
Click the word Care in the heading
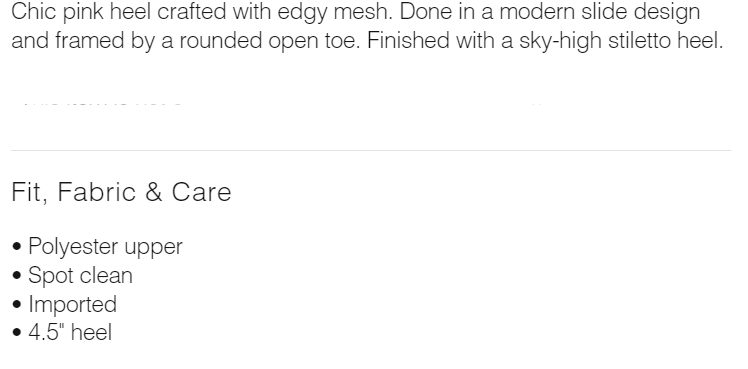tap(201, 192)
